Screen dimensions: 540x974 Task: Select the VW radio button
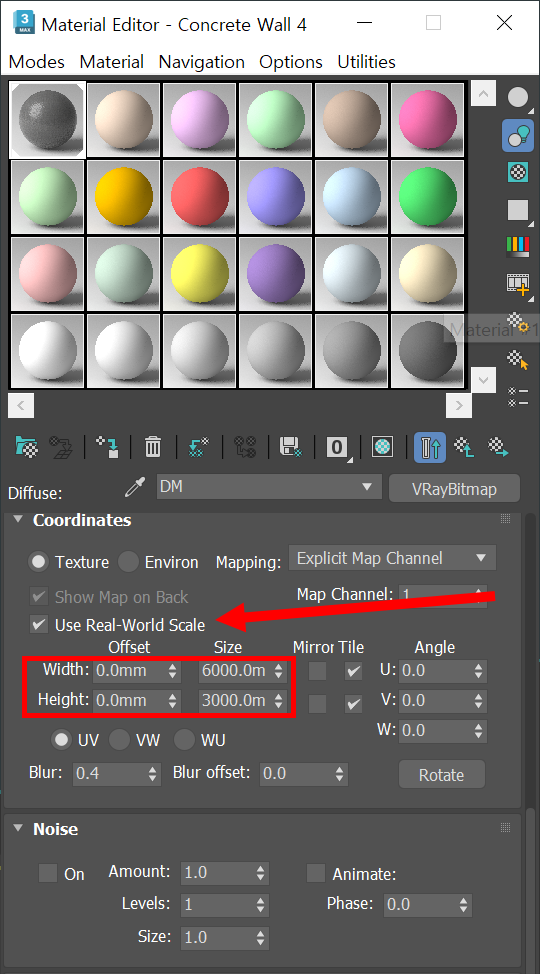pos(119,740)
